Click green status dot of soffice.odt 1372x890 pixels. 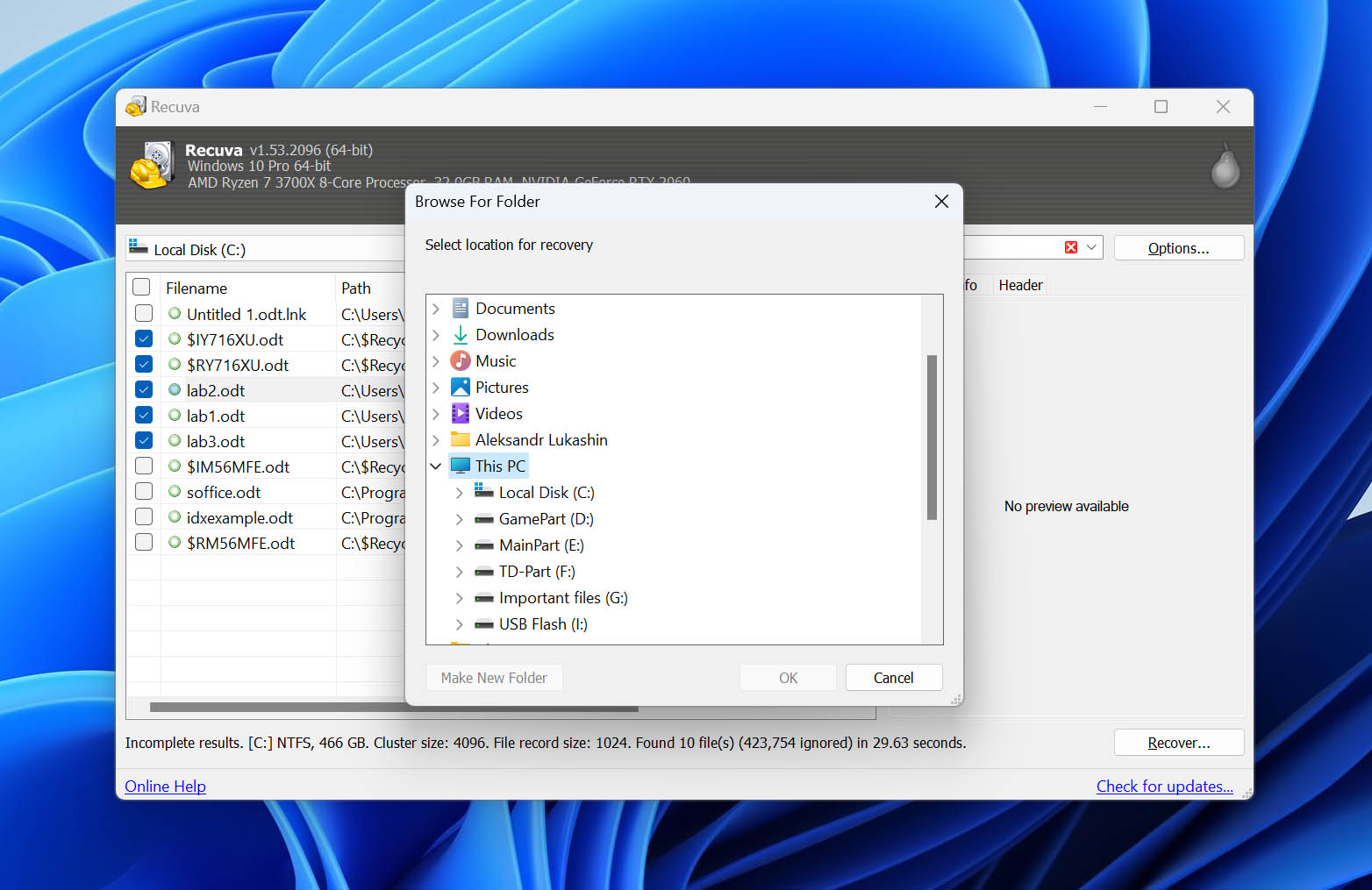[175, 492]
